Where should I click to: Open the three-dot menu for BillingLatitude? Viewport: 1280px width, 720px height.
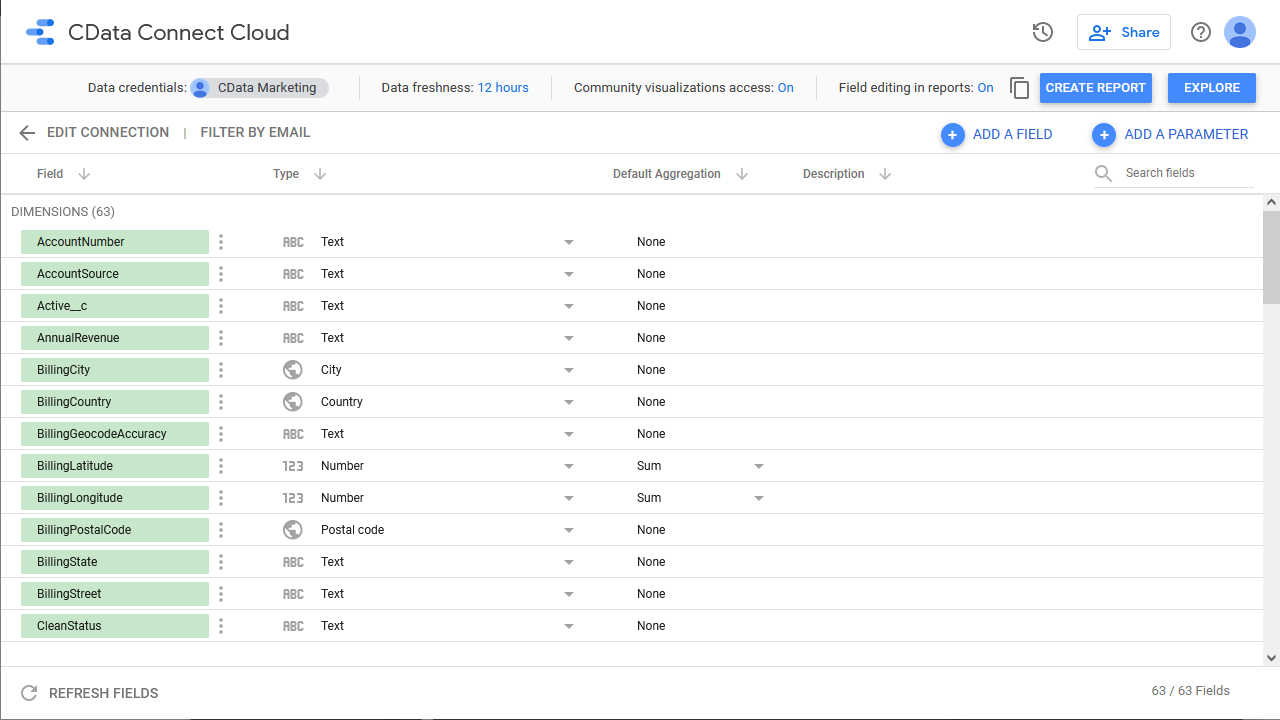(221, 466)
